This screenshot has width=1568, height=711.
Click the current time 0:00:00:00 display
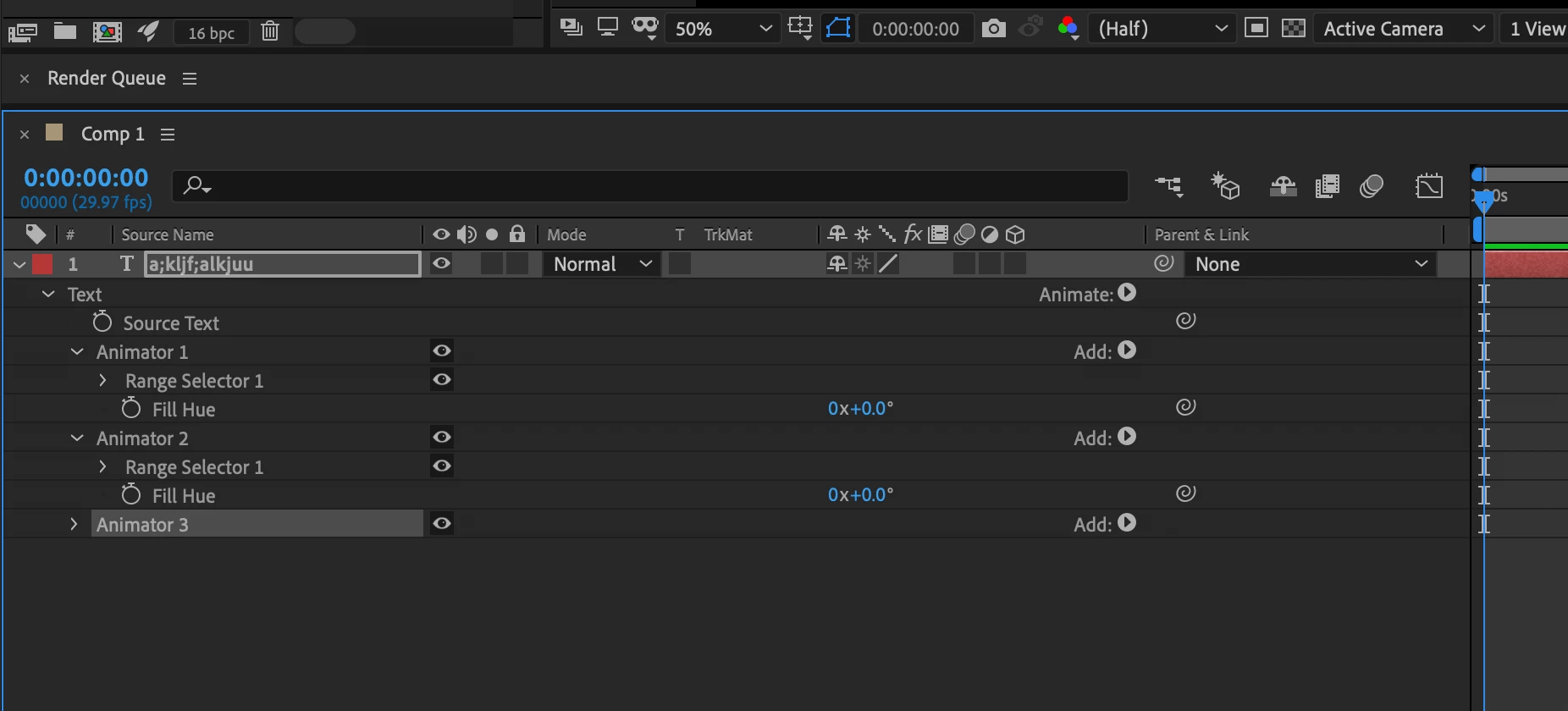[x=86, y=178]
